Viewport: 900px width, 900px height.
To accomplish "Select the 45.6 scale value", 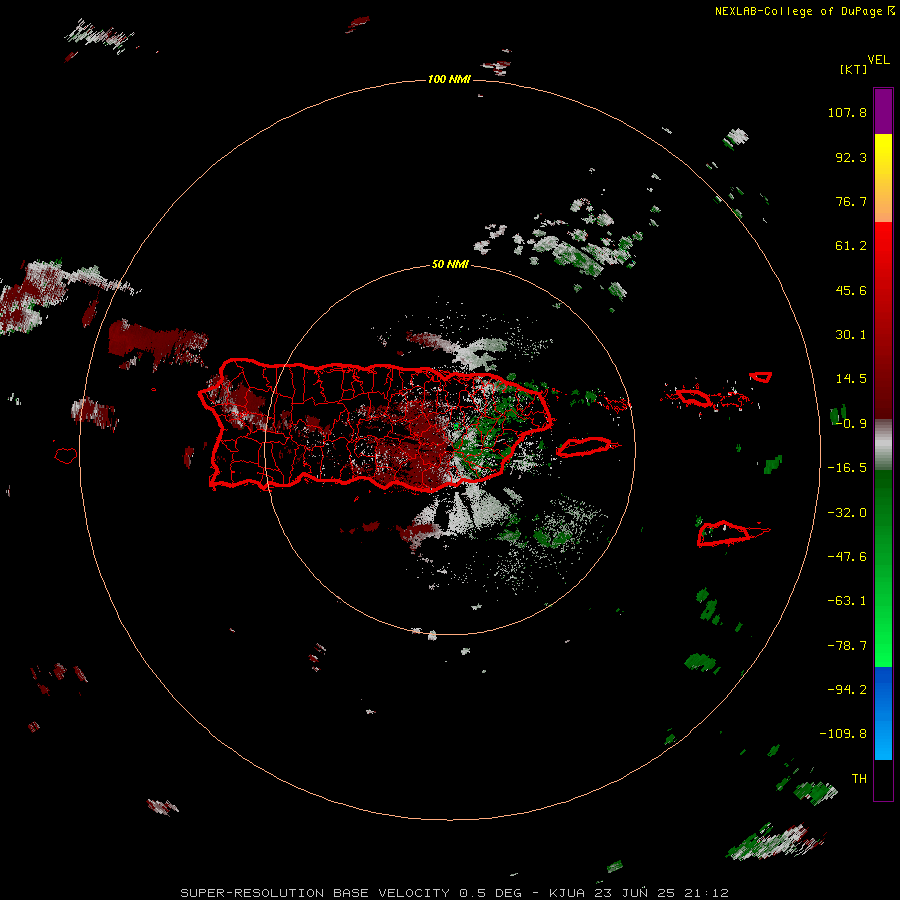I will [x=851, y=290].
